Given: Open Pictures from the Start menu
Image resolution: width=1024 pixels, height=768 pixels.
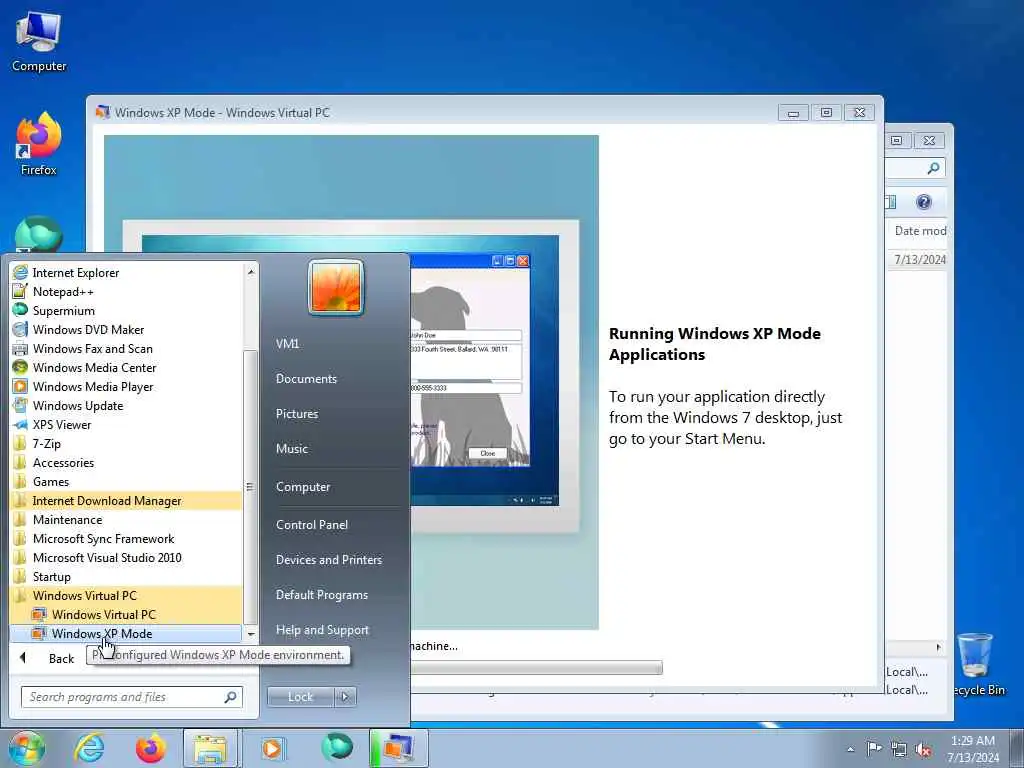Looking at the screenshot, I should pos(297,413).
